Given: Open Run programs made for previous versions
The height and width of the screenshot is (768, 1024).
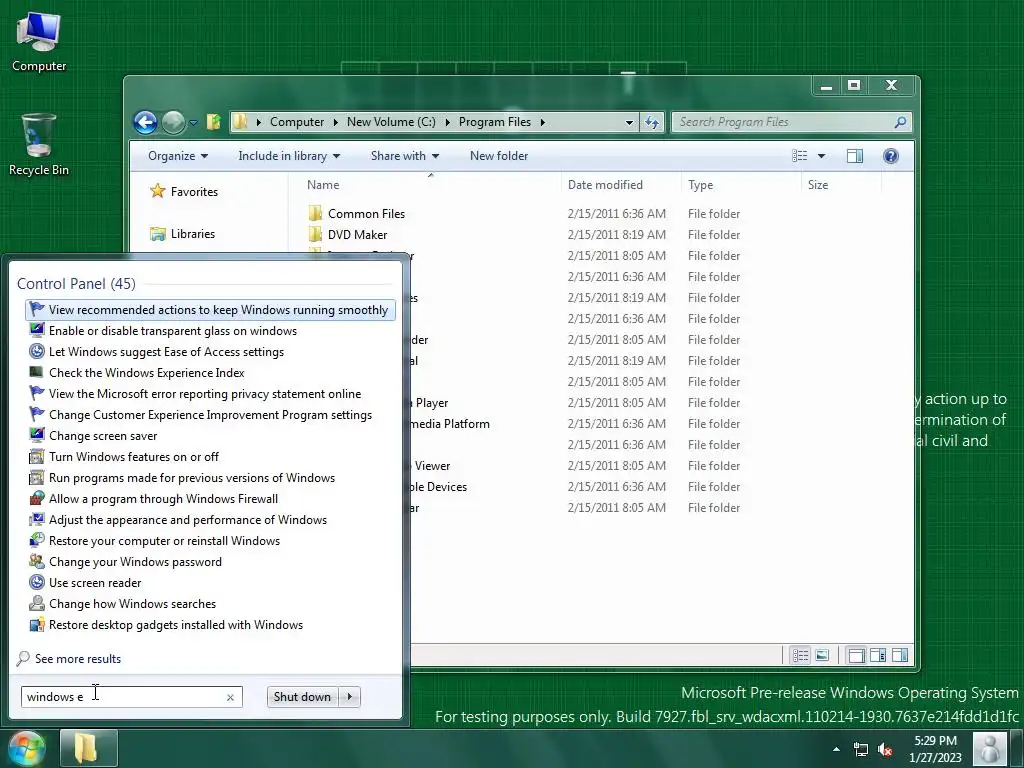Looking at the screenshot, I should click(182, 477).
